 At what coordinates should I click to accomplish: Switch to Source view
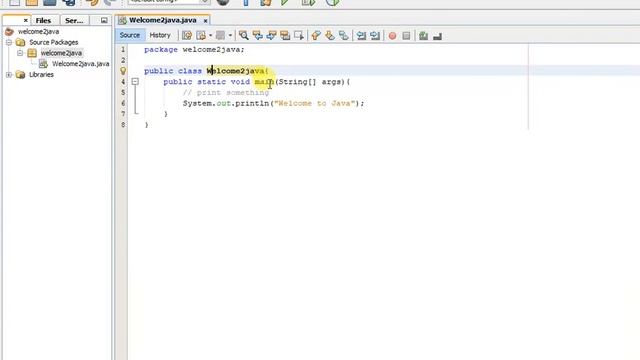click(x=130, y=35)
